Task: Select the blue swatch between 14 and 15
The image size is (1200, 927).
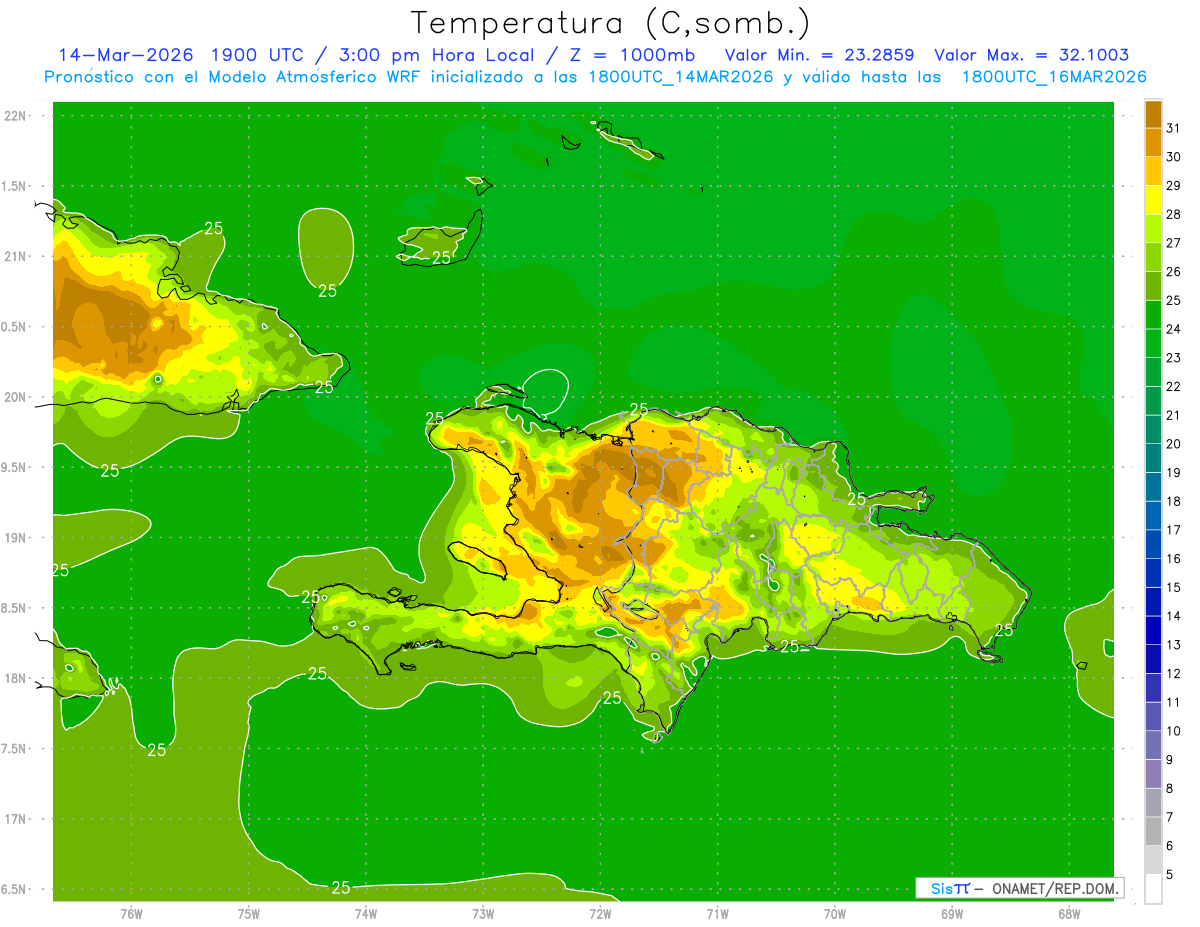Action: 1153,602
